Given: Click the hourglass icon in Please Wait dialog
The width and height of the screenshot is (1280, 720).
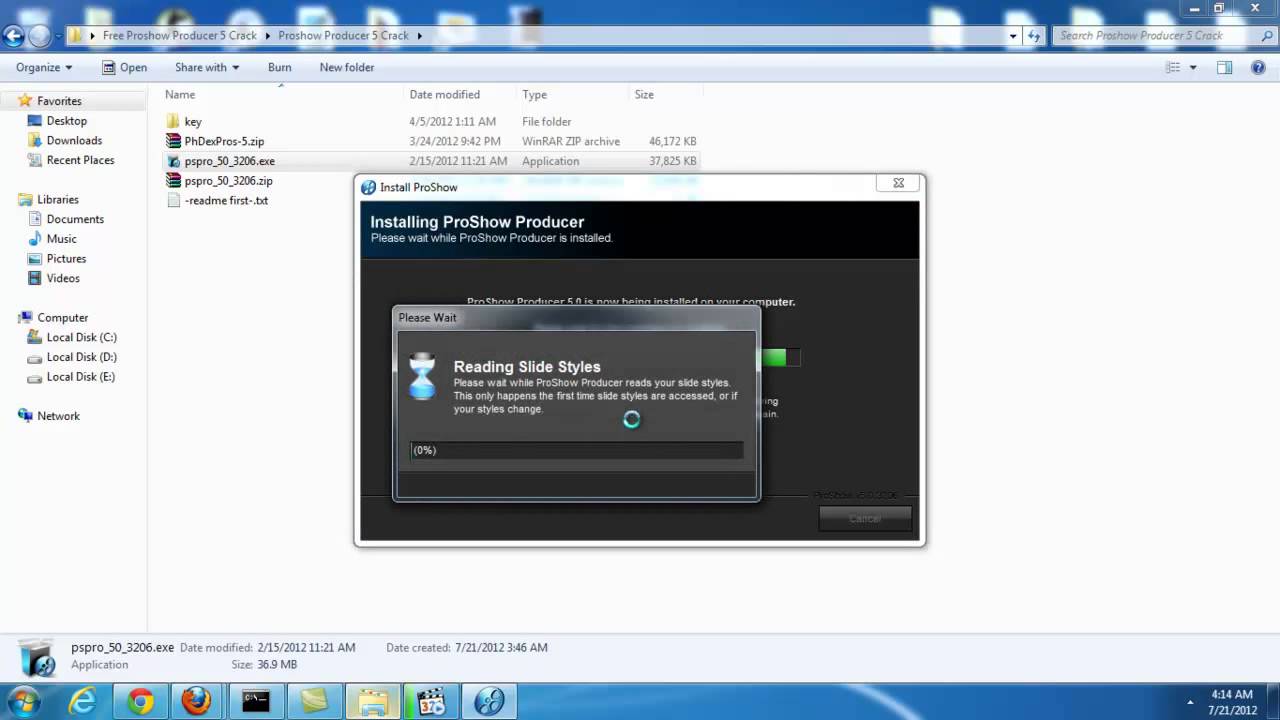Looking at the screenshot, I should [x=423, y=376].
